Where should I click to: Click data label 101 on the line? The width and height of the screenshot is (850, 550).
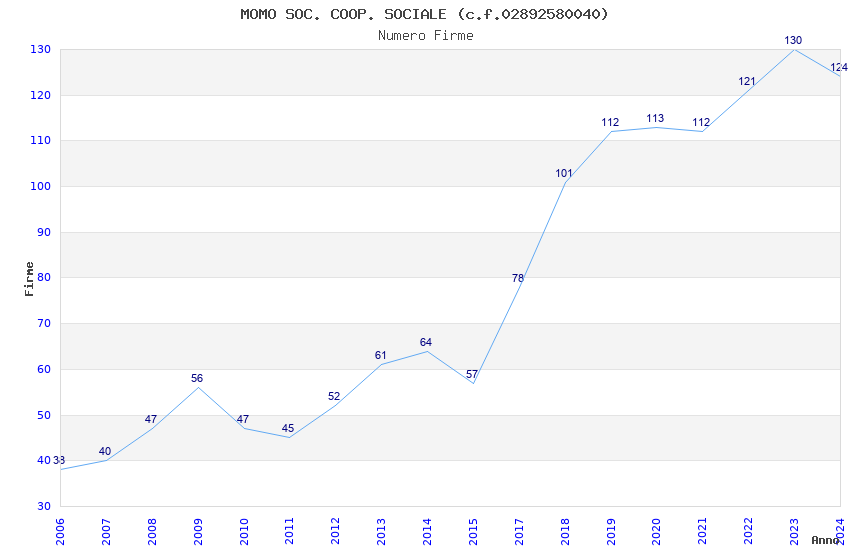(564, 173)
